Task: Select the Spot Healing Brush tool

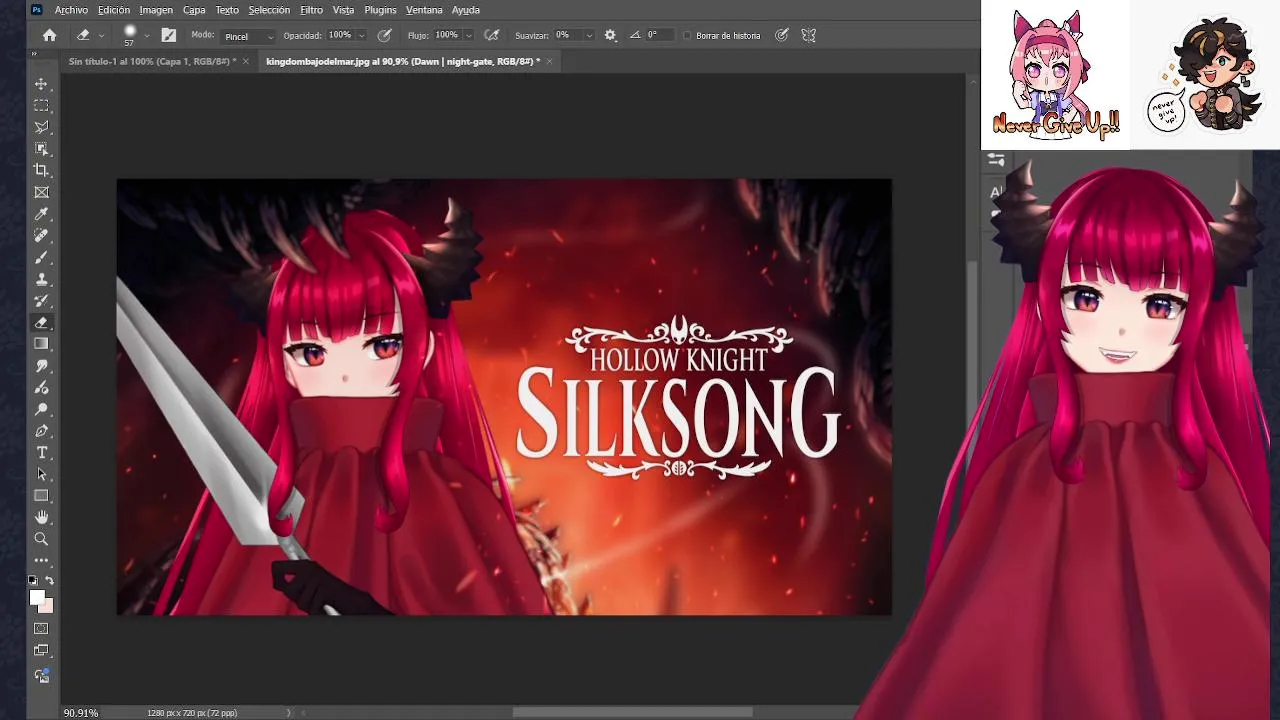Action: coord(41,236)
